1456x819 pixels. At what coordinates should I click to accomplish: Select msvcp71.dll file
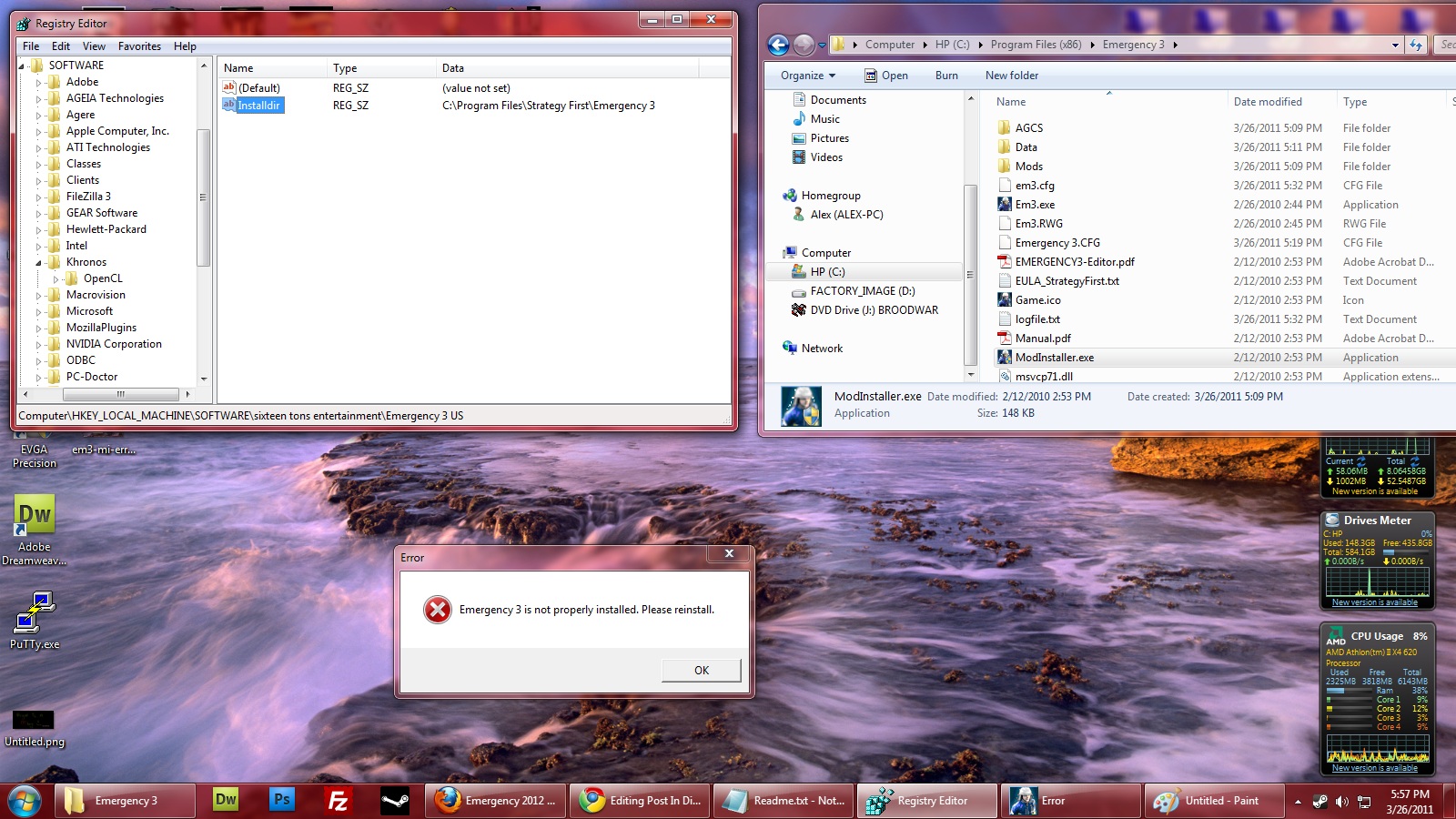[1044, 377]
